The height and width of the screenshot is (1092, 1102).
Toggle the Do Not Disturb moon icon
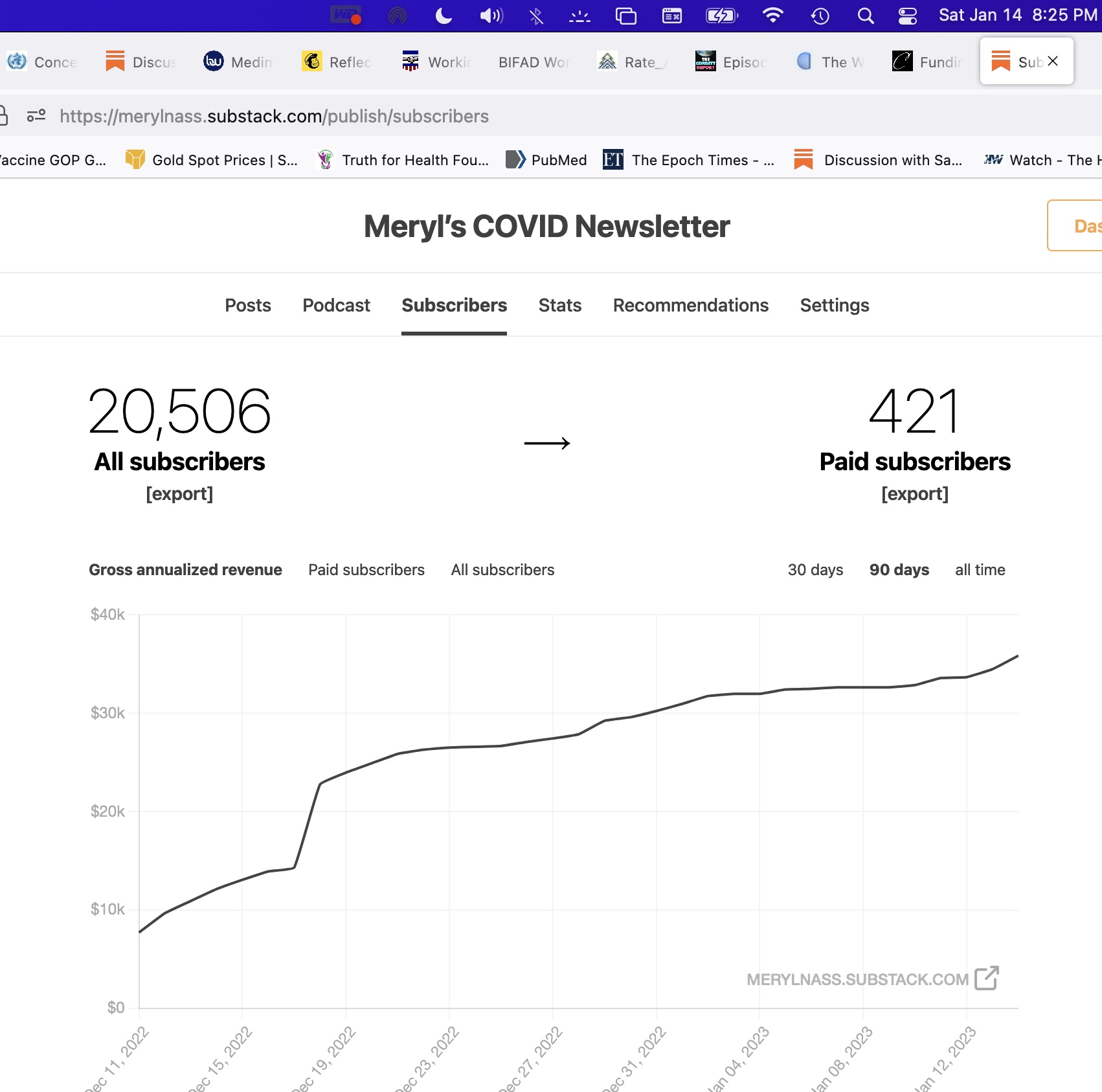tap(444, 16)
